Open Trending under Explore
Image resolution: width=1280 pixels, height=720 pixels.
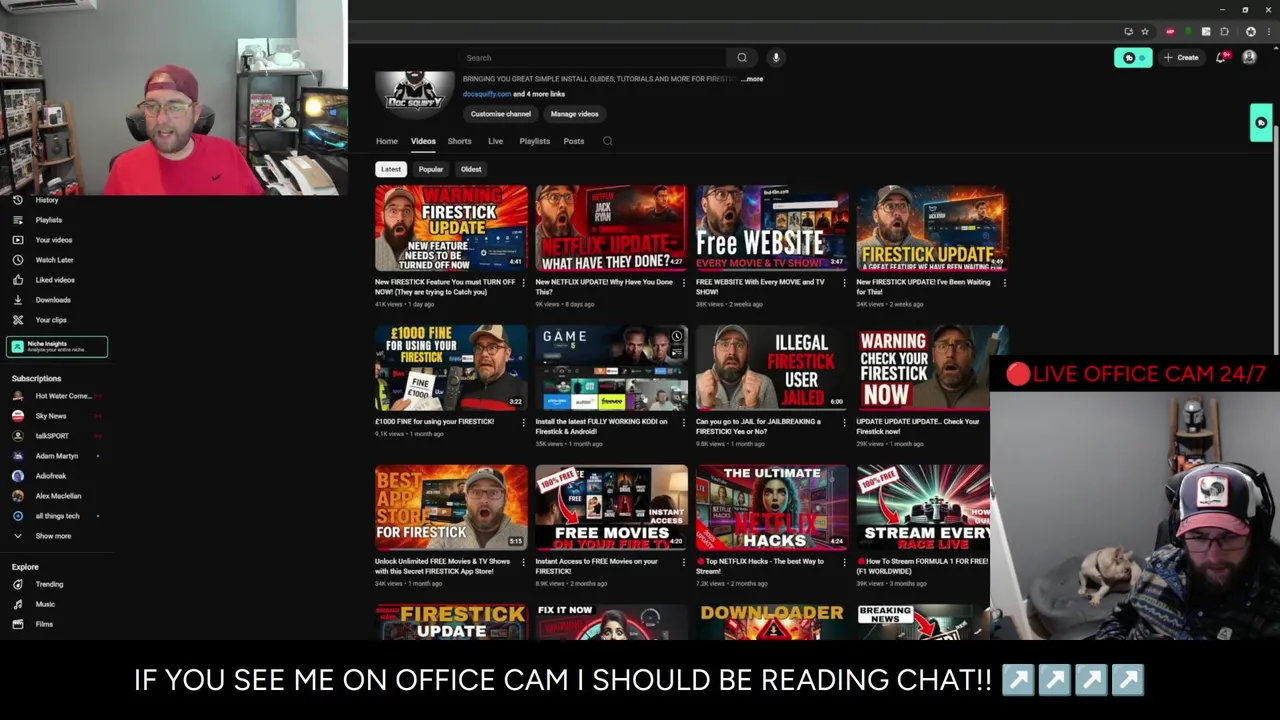point(49,584)
